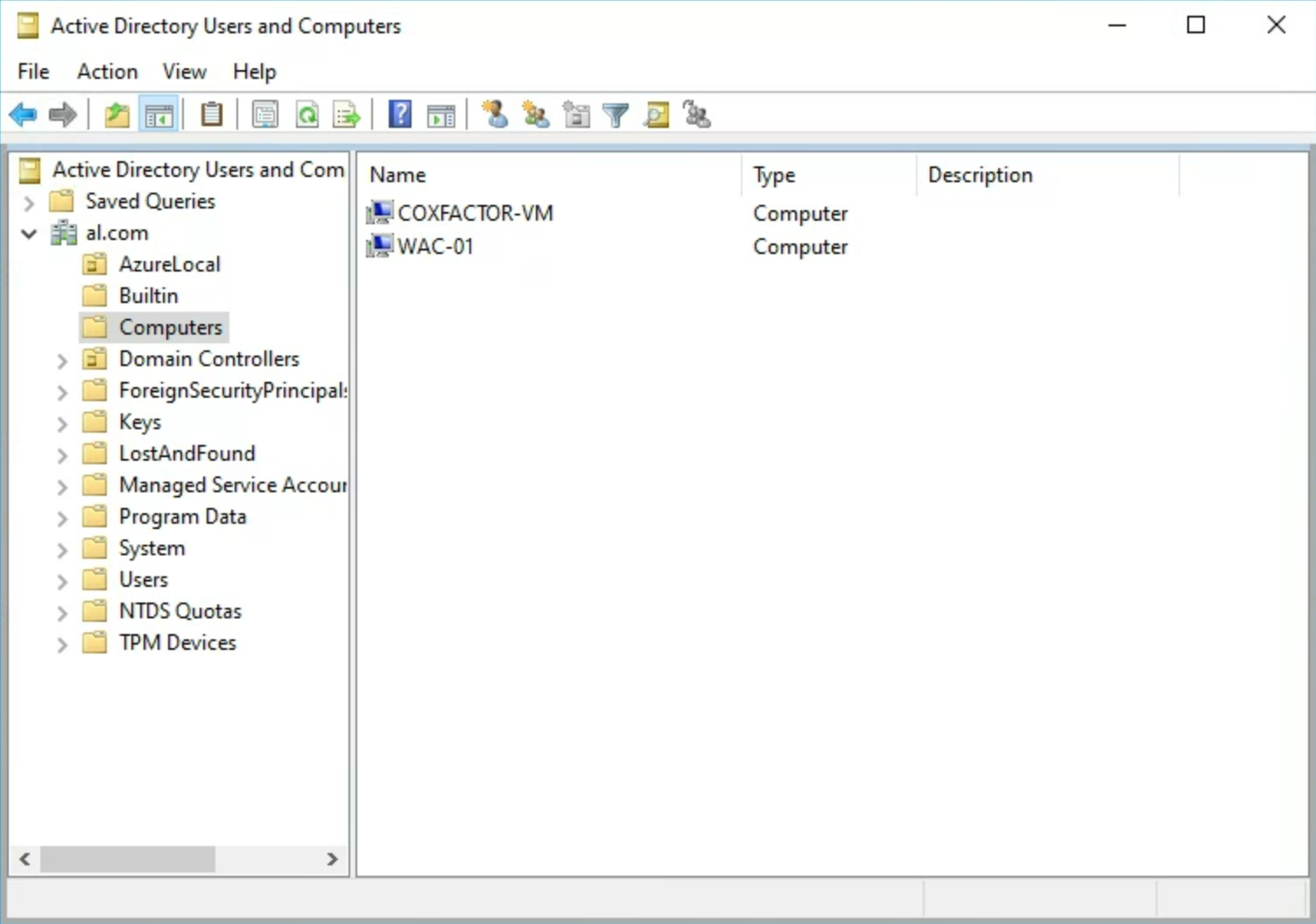Select the System tree label
Image resolution: width=1316 pixels, height=924 pixels.
[x=151, y=548]
